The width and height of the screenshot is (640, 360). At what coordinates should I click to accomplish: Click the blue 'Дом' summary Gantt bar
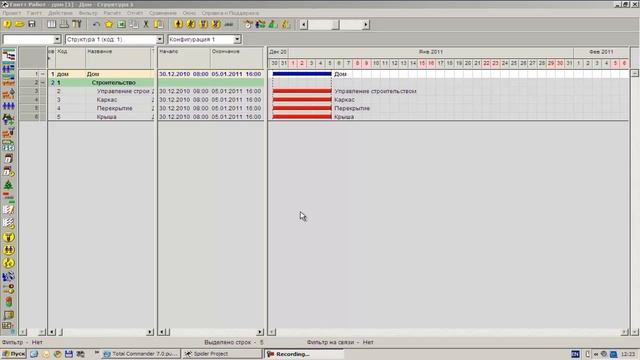click(x=302, y=74)
